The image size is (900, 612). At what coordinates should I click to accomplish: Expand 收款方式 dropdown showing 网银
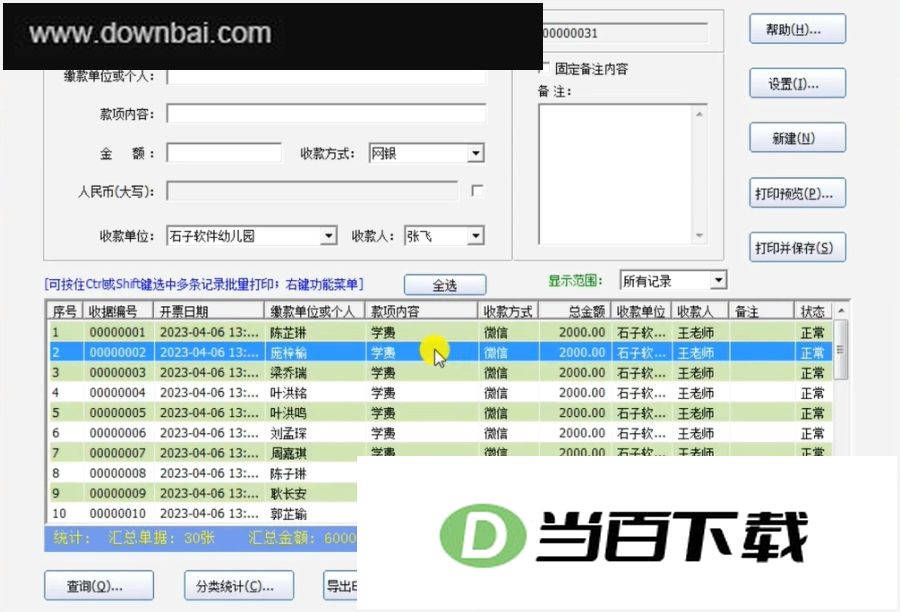(475, 153)
